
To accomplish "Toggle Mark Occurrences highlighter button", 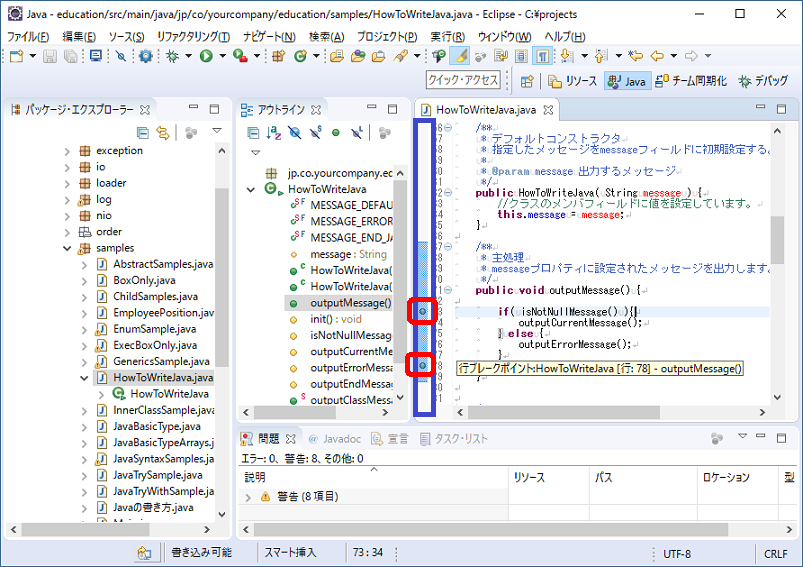I will pos(459,56).
